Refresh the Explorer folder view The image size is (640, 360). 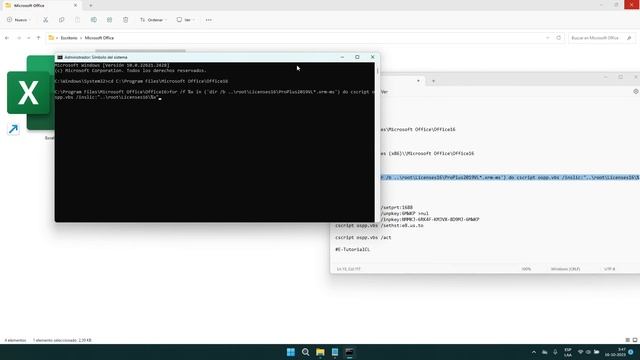coord(559,38)
